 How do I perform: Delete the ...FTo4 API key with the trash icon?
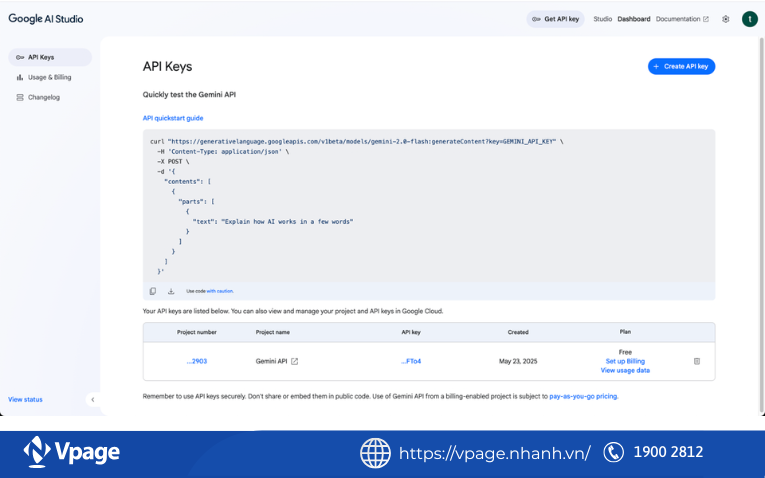pyautogui.click(x=697, y=361)
